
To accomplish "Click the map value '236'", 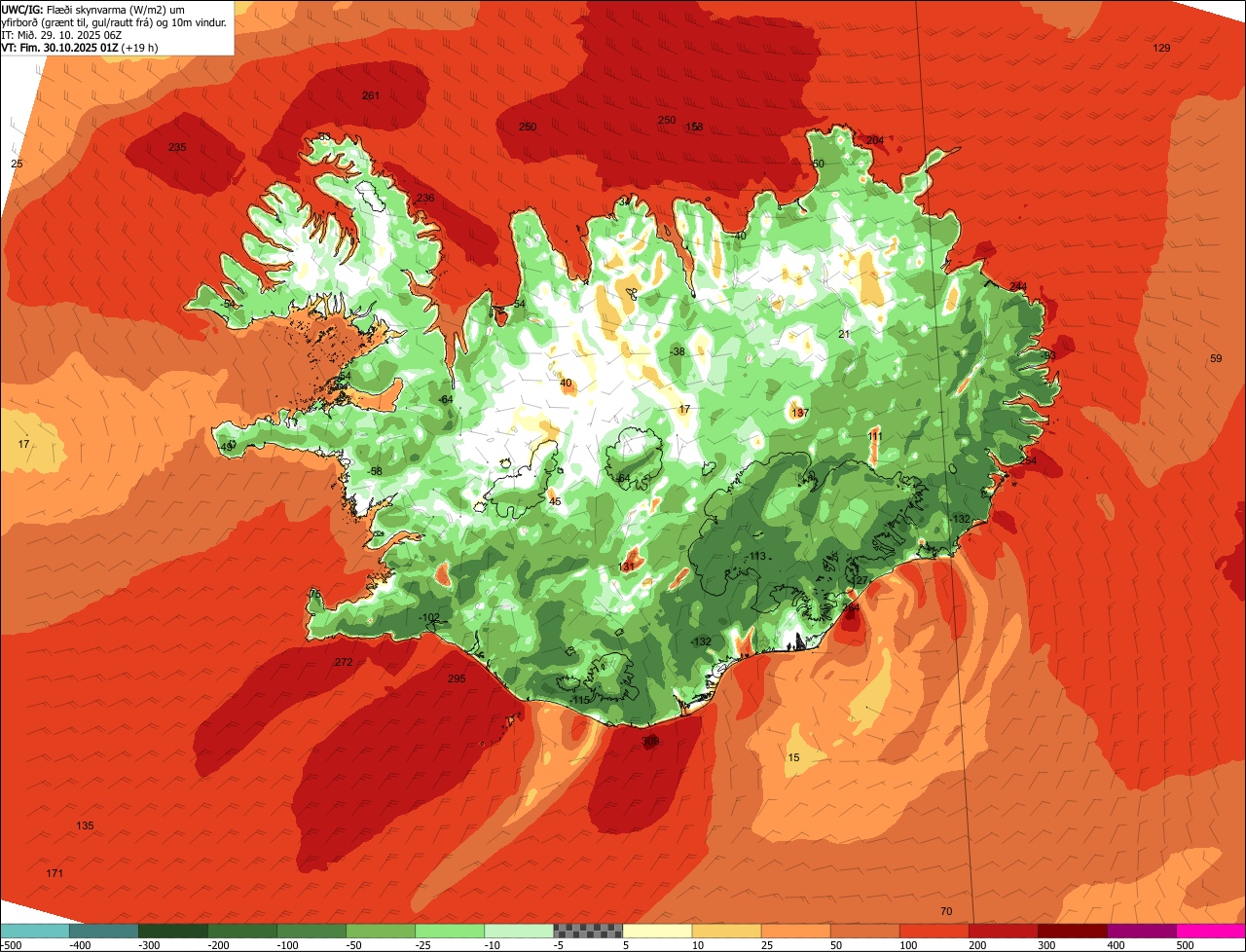I will pyautogui.click(x=425, y=198).
